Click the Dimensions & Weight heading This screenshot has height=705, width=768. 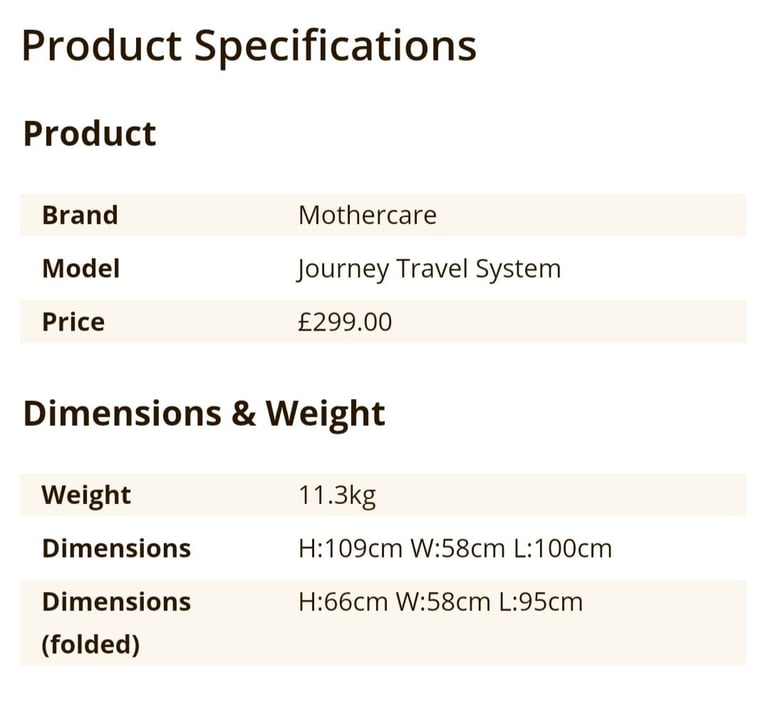point(204,415)
